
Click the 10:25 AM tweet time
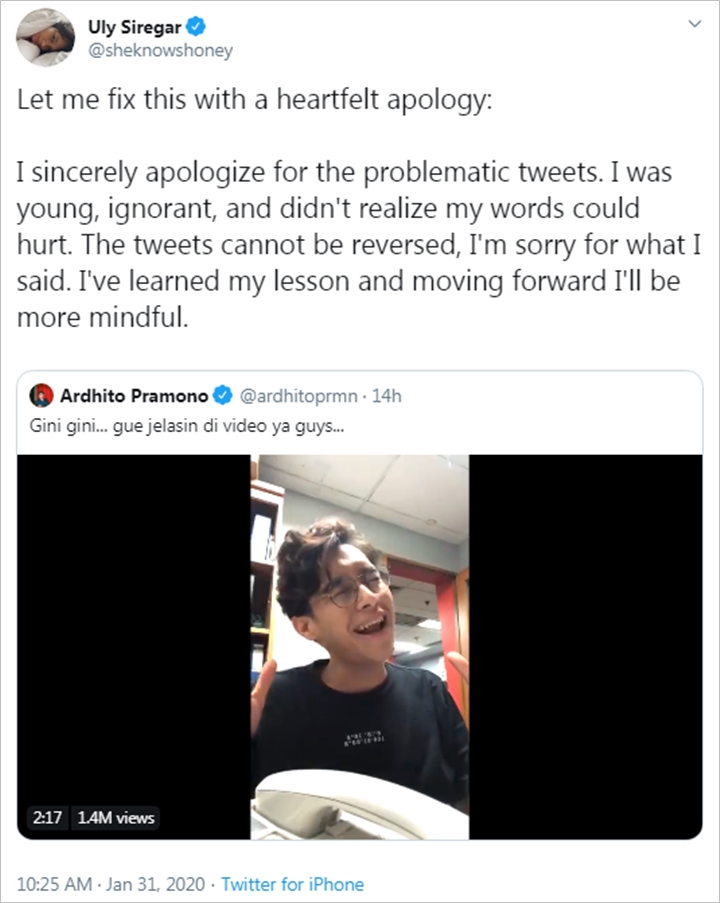tap(58, 884)
